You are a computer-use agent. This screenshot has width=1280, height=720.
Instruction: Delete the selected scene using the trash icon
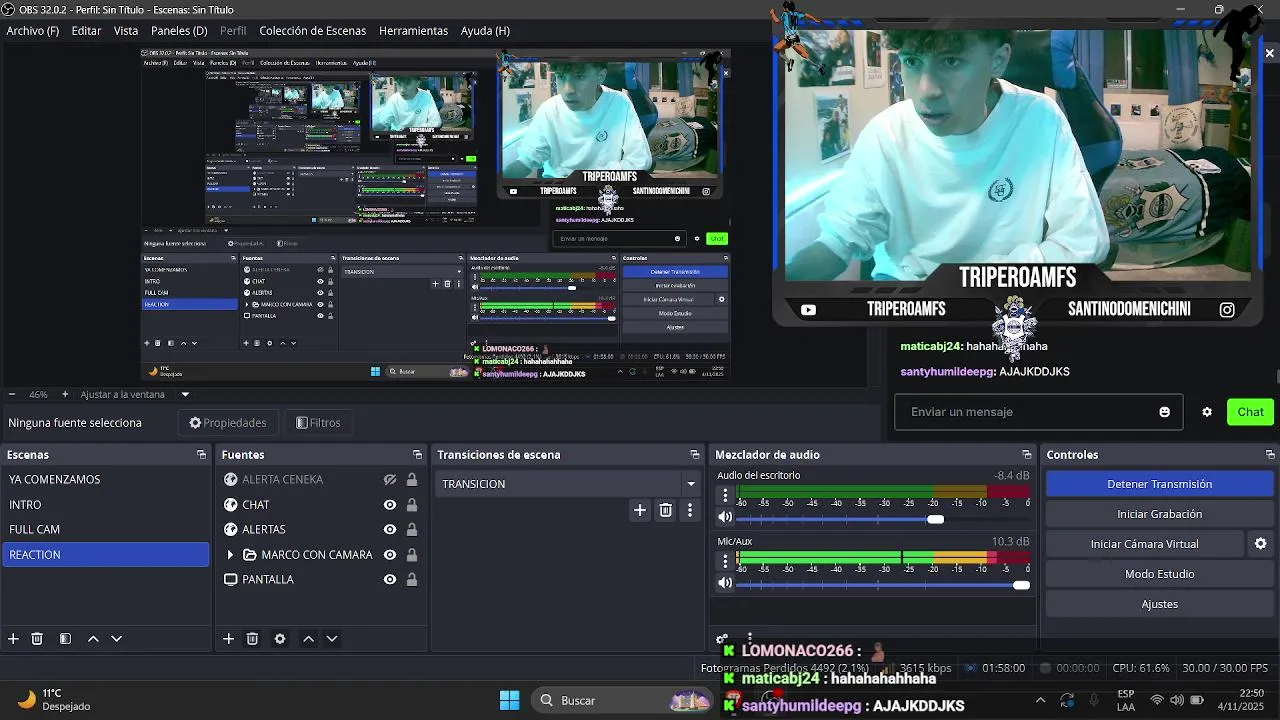37,639
